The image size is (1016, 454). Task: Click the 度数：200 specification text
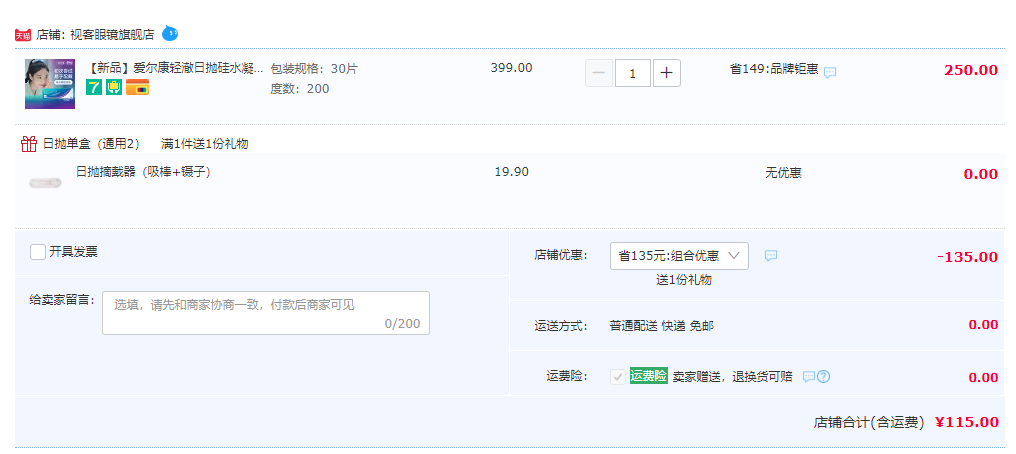click(x=300, y=89)
